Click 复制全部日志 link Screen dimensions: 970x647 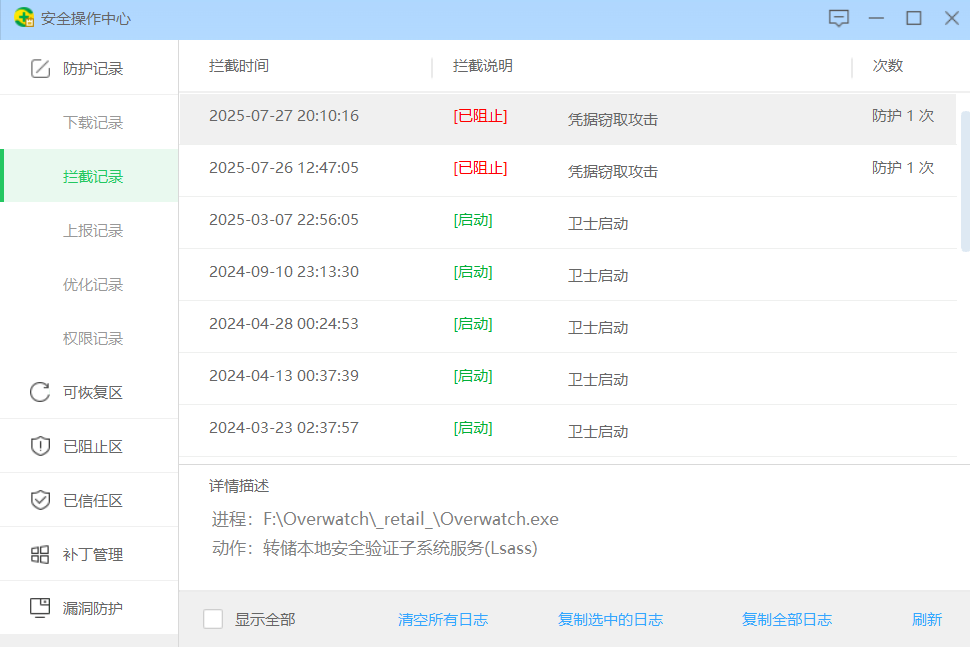(x=786, y=620)
